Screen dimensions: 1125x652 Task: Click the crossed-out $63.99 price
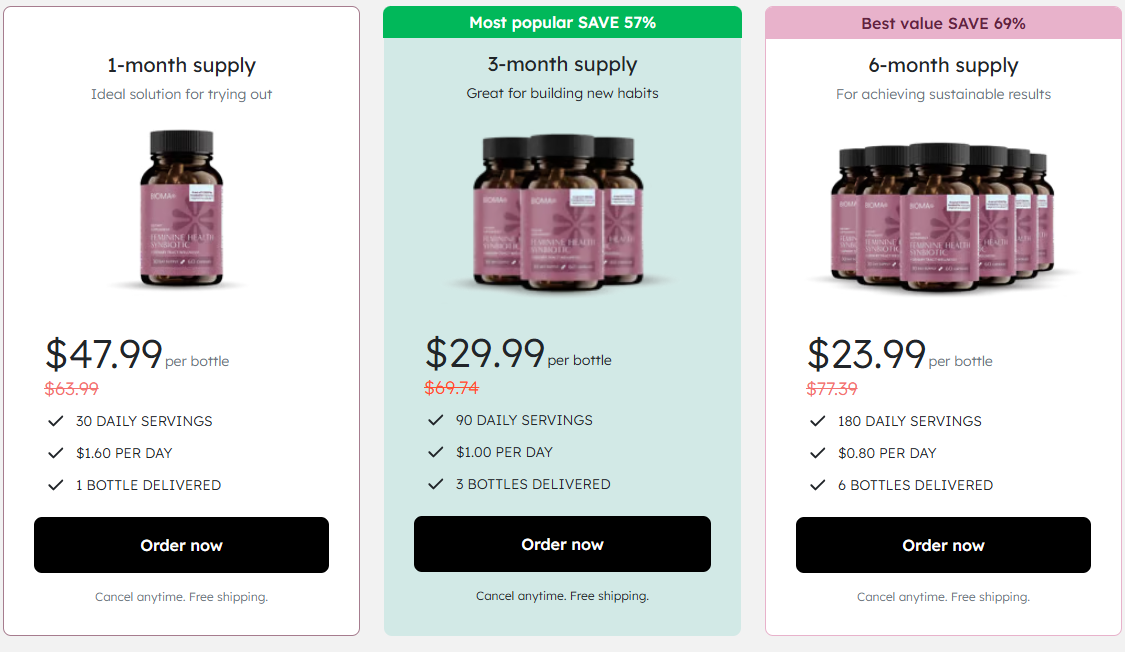pos(72,388)
